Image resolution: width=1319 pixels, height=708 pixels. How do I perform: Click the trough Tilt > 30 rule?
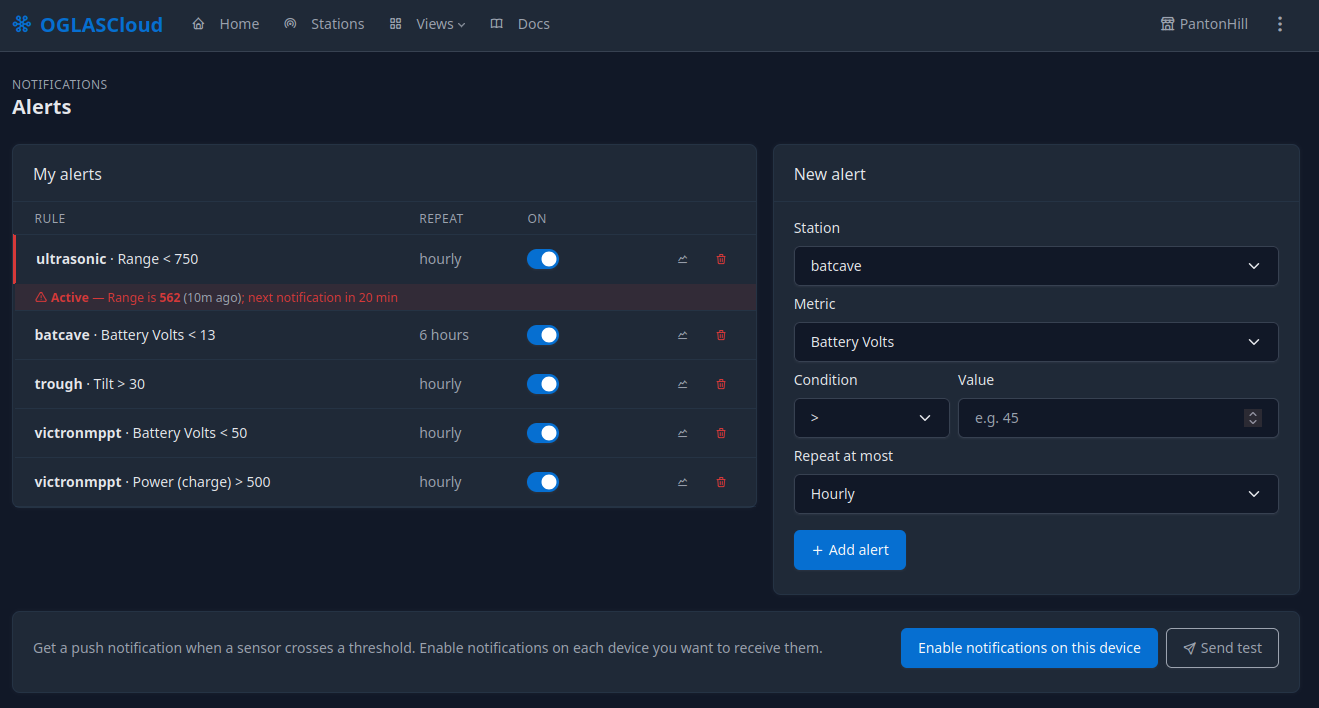(x=90, y=384)
